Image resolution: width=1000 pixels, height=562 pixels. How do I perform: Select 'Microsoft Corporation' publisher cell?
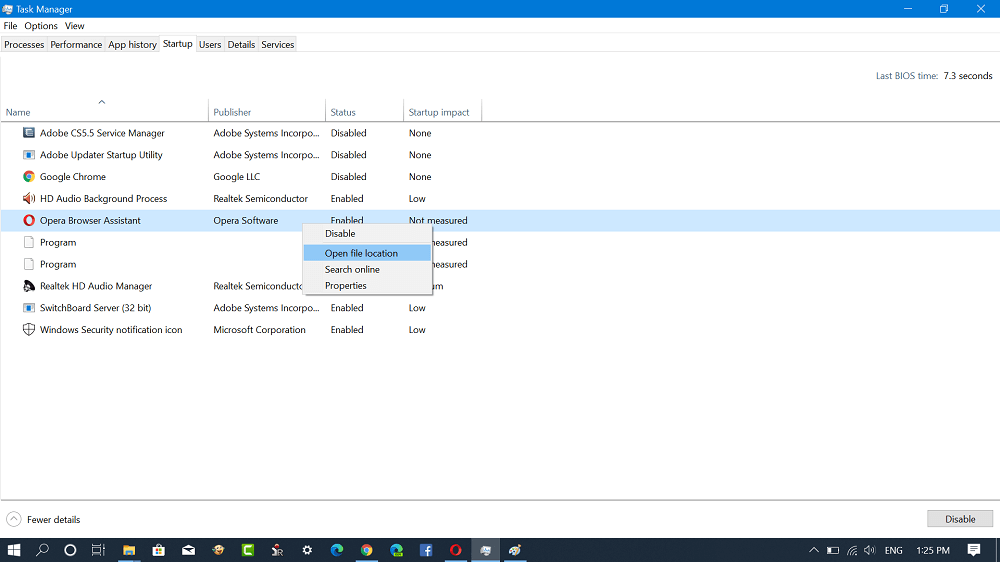pos(259,329)
